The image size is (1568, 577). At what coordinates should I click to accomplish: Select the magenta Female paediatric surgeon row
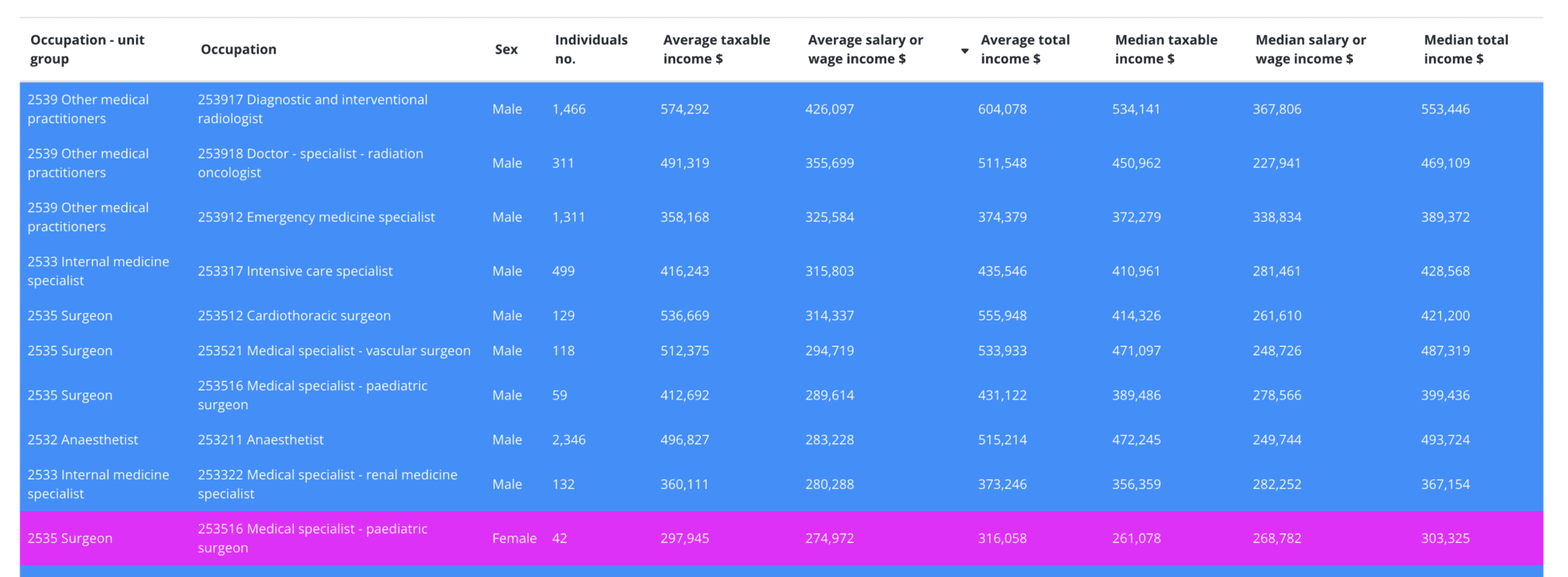pos(781,538)
